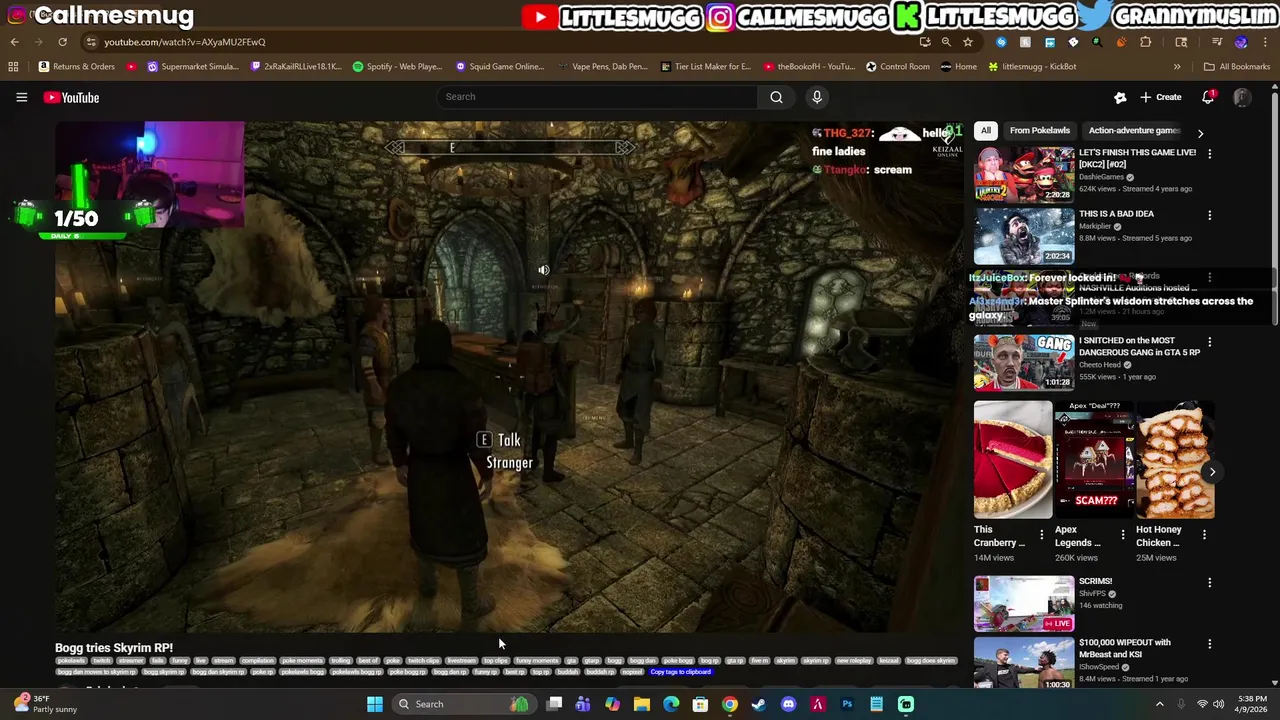1280x720 pixels.
Task: Open File Explorer from the taskbar
Action: (x=642, y=704)
